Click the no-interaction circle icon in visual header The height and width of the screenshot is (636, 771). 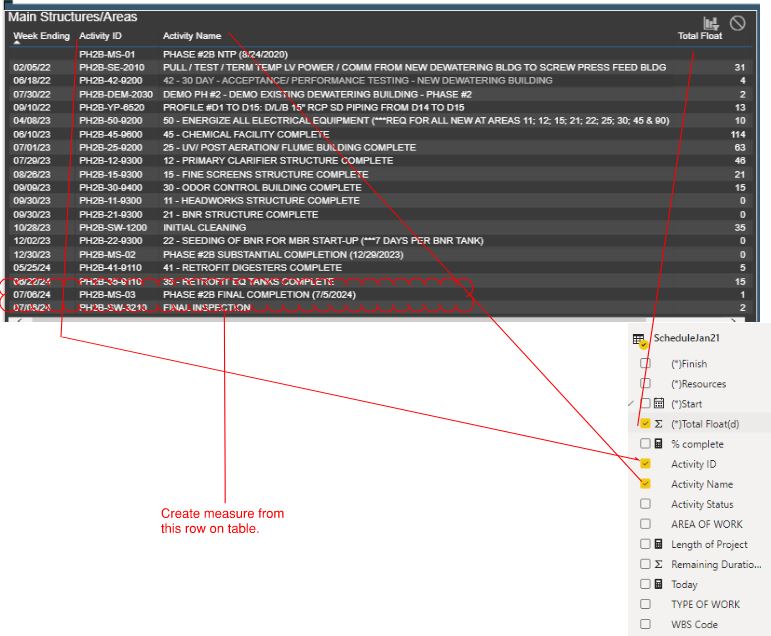(737, 23)
